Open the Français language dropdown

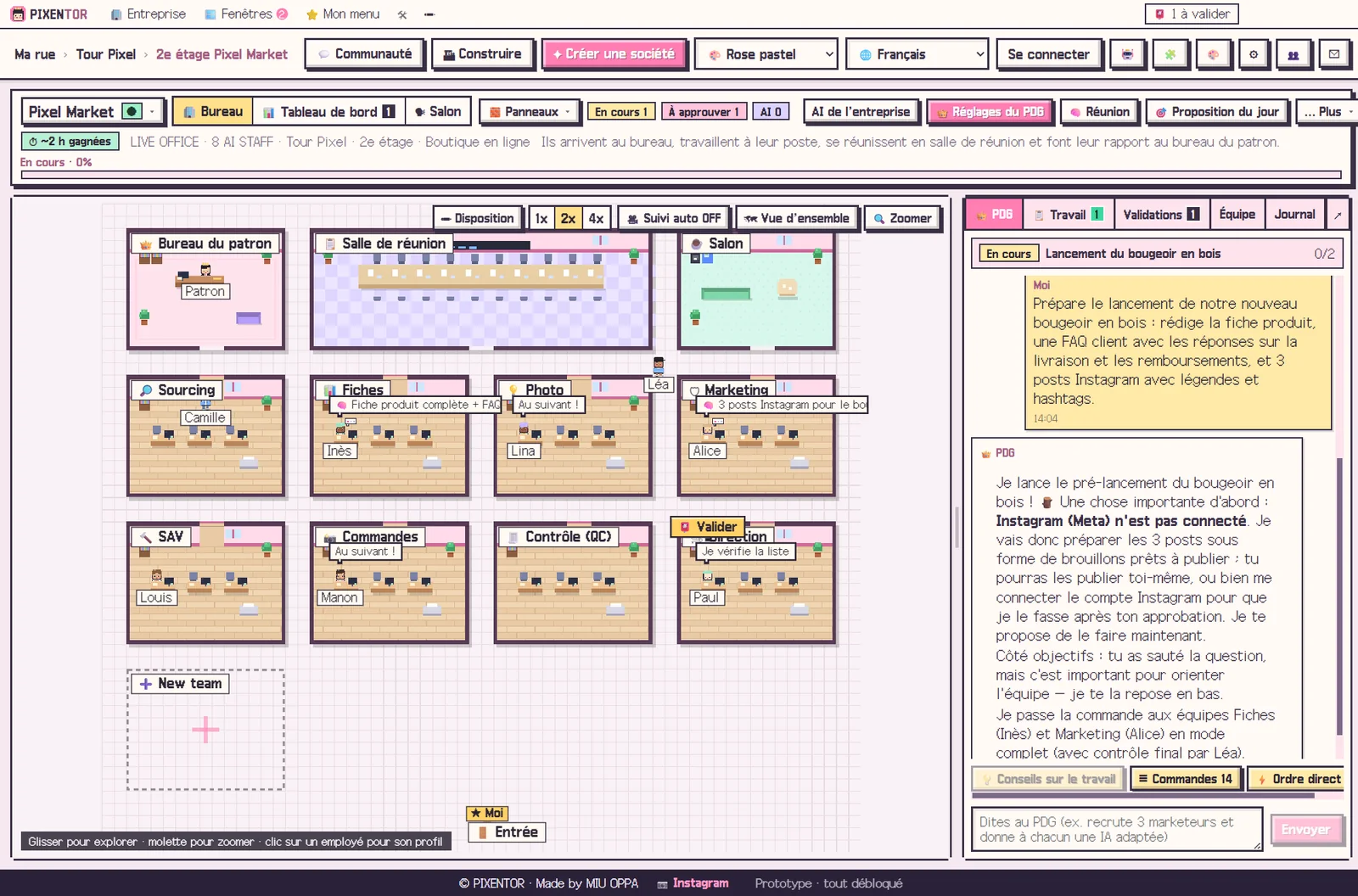917,54
